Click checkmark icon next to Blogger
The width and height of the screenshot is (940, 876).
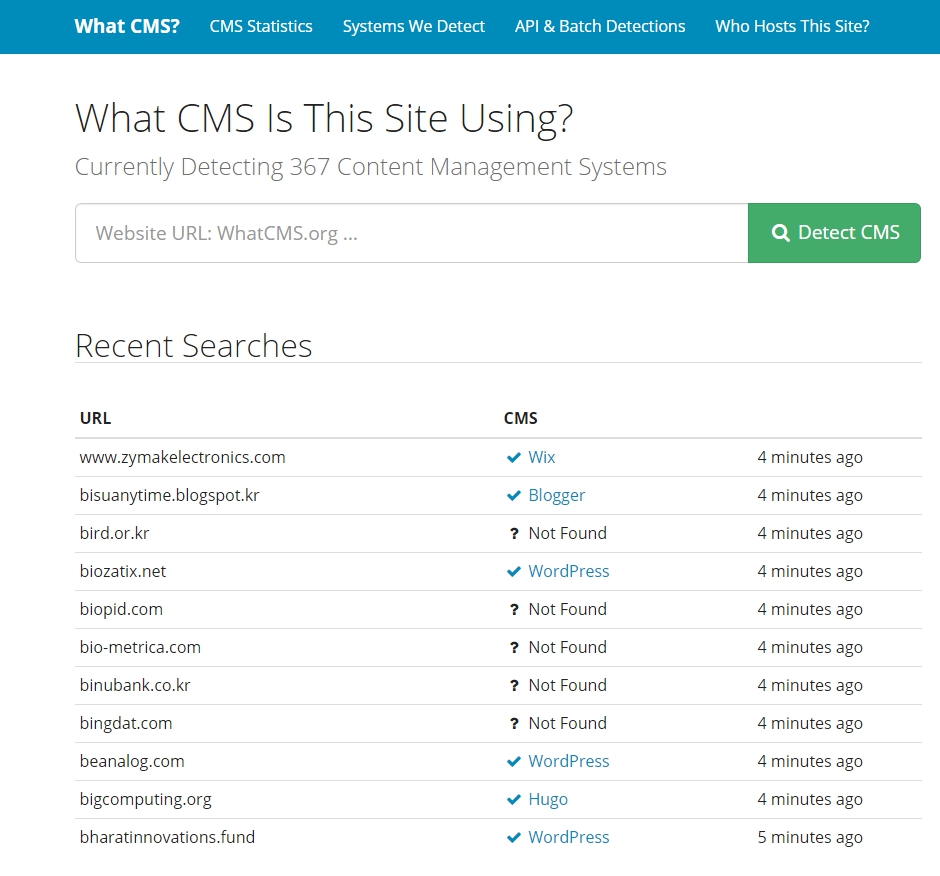[514, 495]
